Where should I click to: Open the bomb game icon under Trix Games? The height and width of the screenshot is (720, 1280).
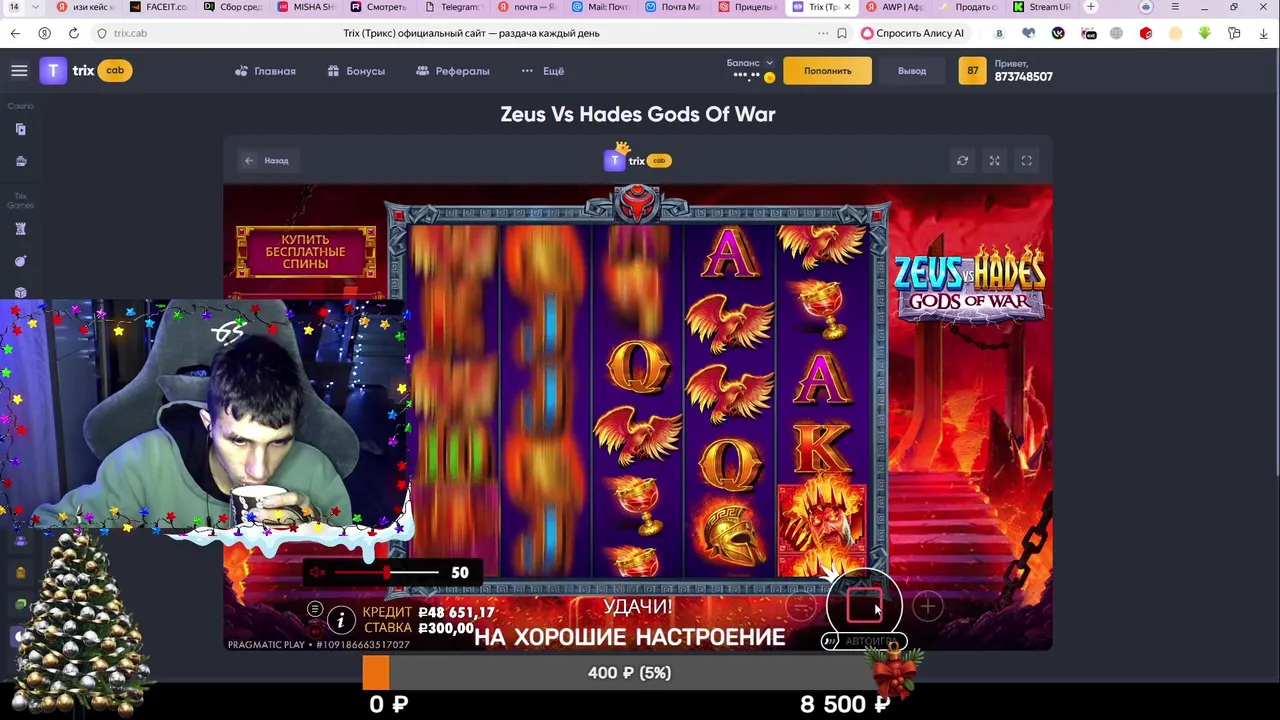pos(20,261)
